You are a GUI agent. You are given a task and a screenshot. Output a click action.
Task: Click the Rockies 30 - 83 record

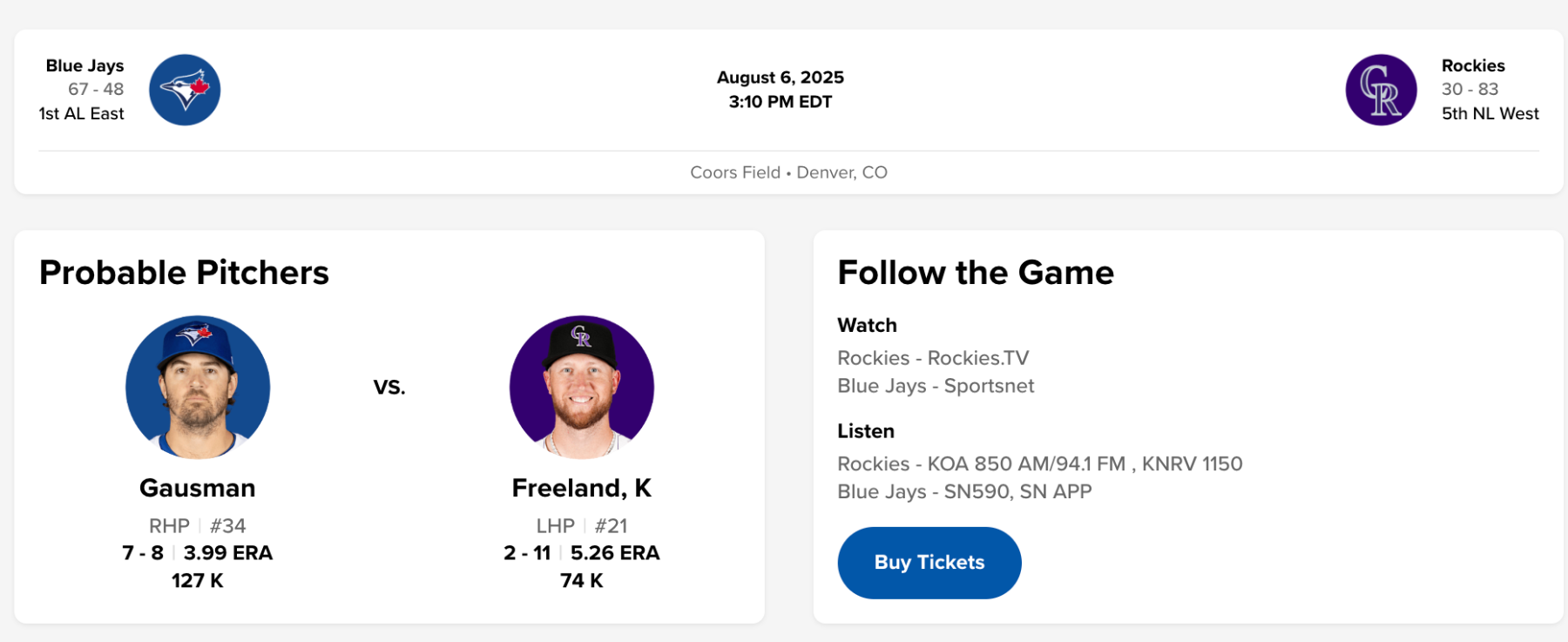click(x=1470, y=89)
